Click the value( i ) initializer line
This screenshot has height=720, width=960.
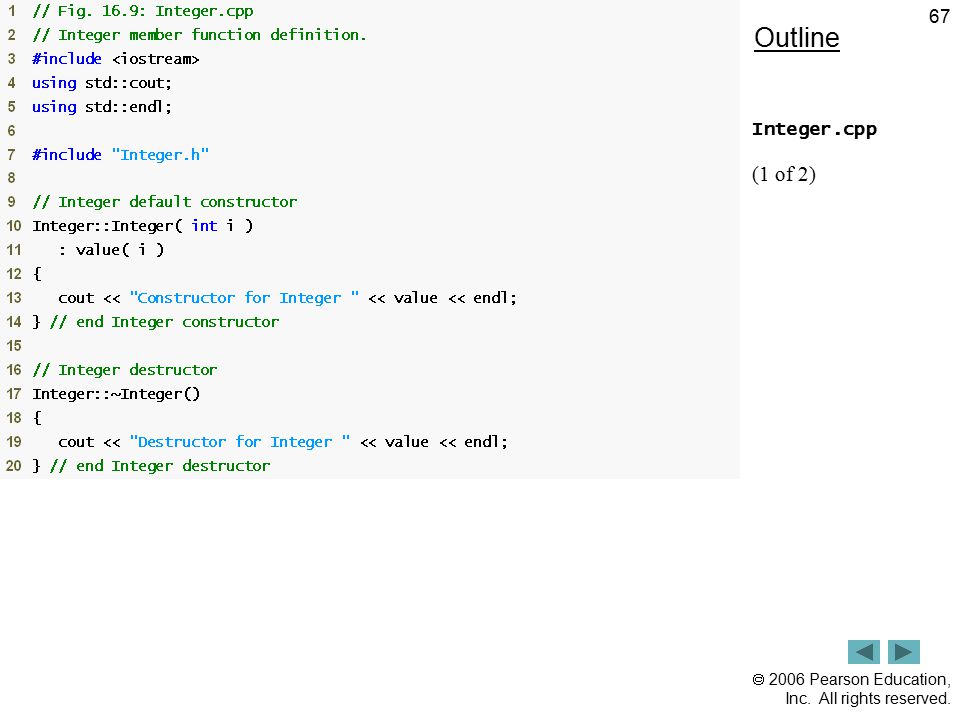(111, 250)
